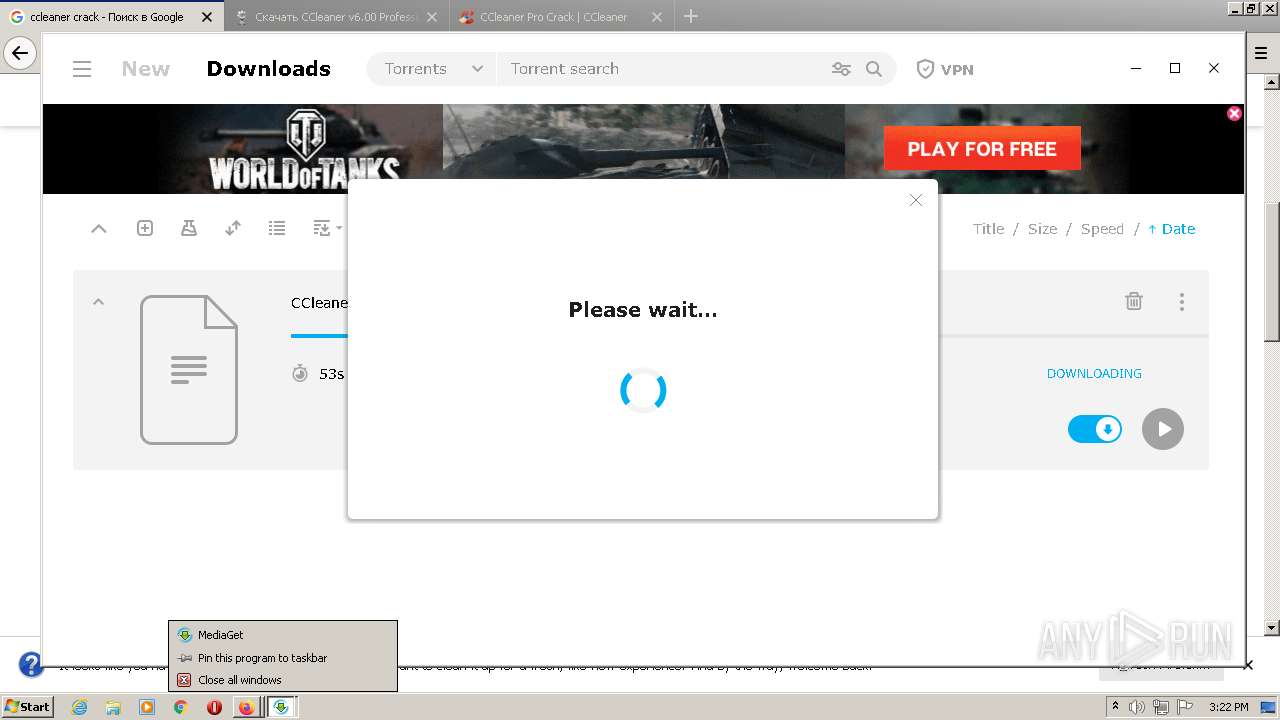Choose Pin this program to taskbar
The image size is (1280, 720).
[283, 658]
